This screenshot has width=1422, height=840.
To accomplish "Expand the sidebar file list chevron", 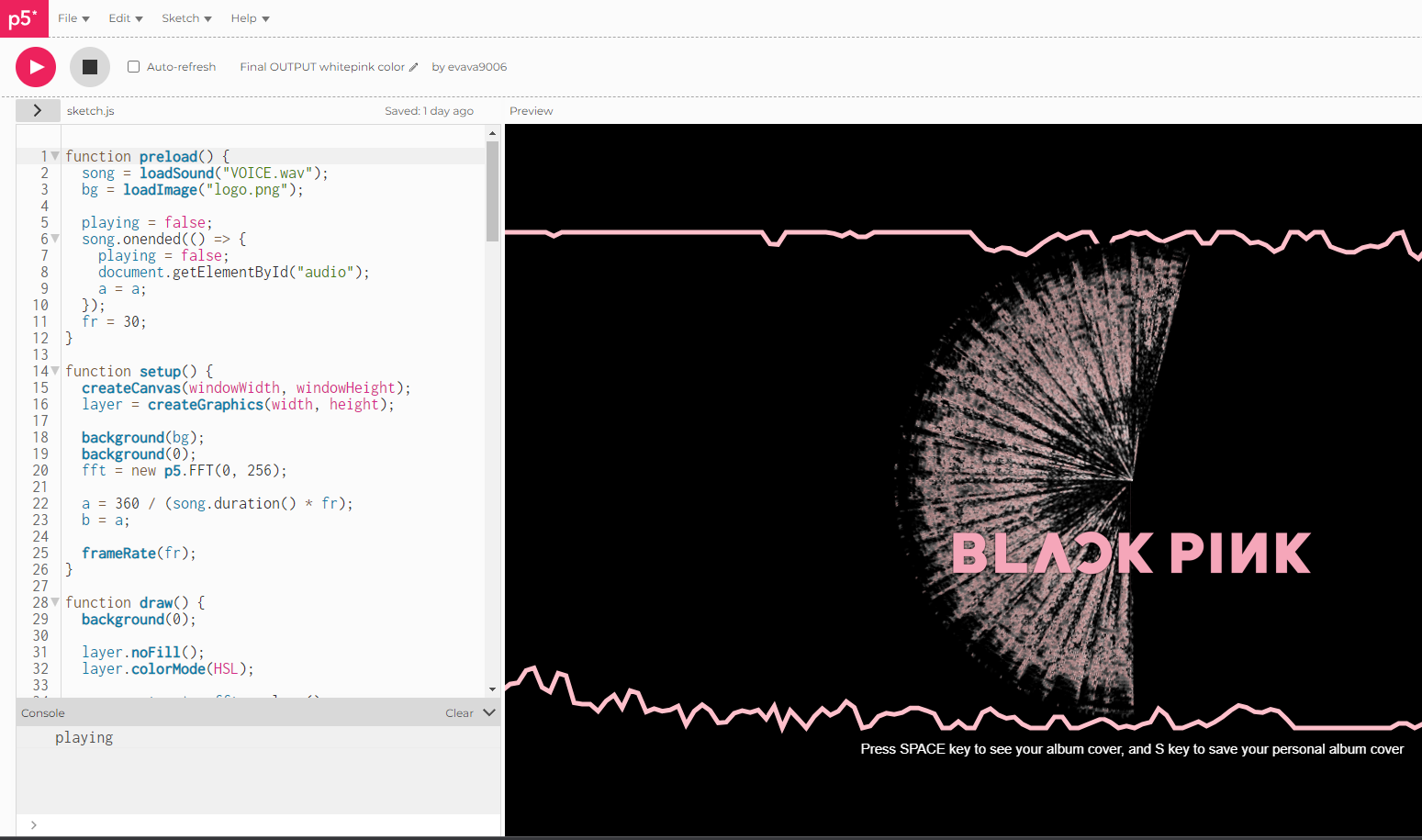I will click(x=38, y=110).
